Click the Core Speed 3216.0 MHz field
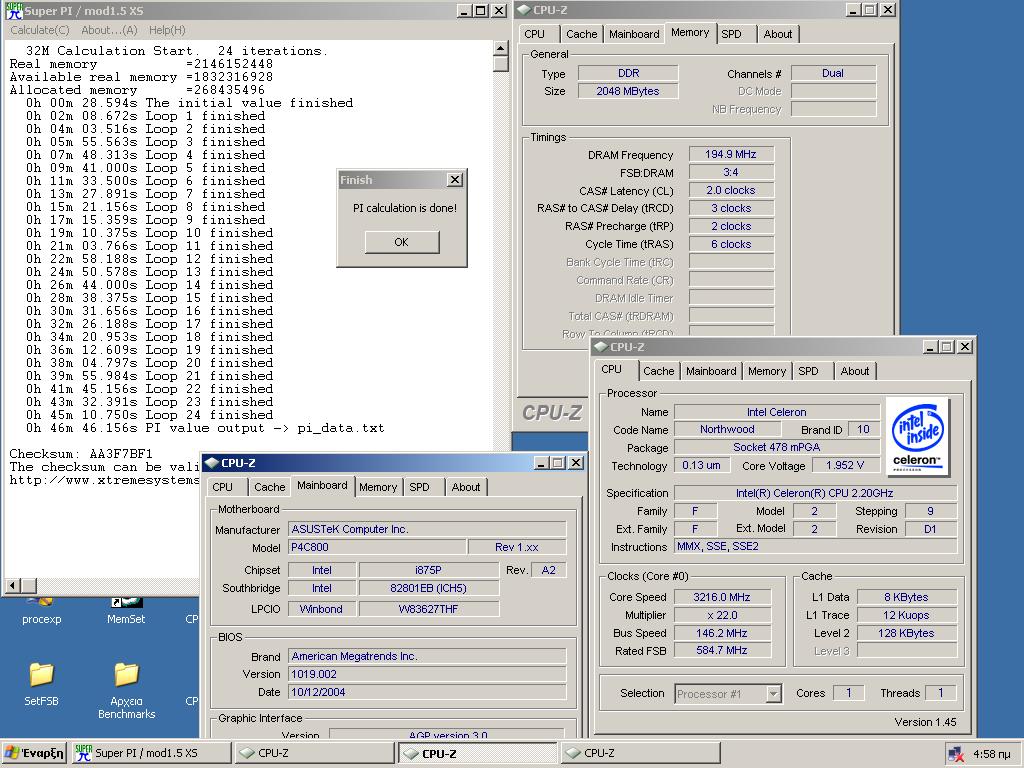 (x=722, y=597)
